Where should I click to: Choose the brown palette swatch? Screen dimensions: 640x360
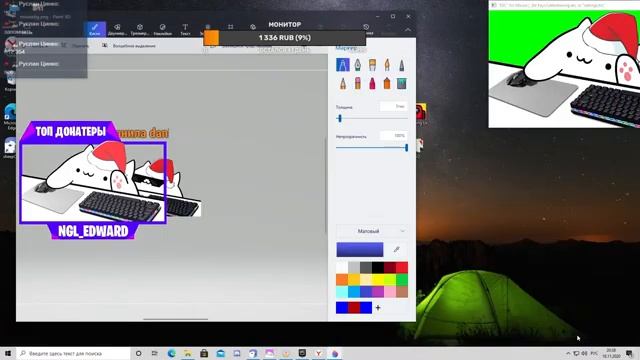[x=402, y=291]
